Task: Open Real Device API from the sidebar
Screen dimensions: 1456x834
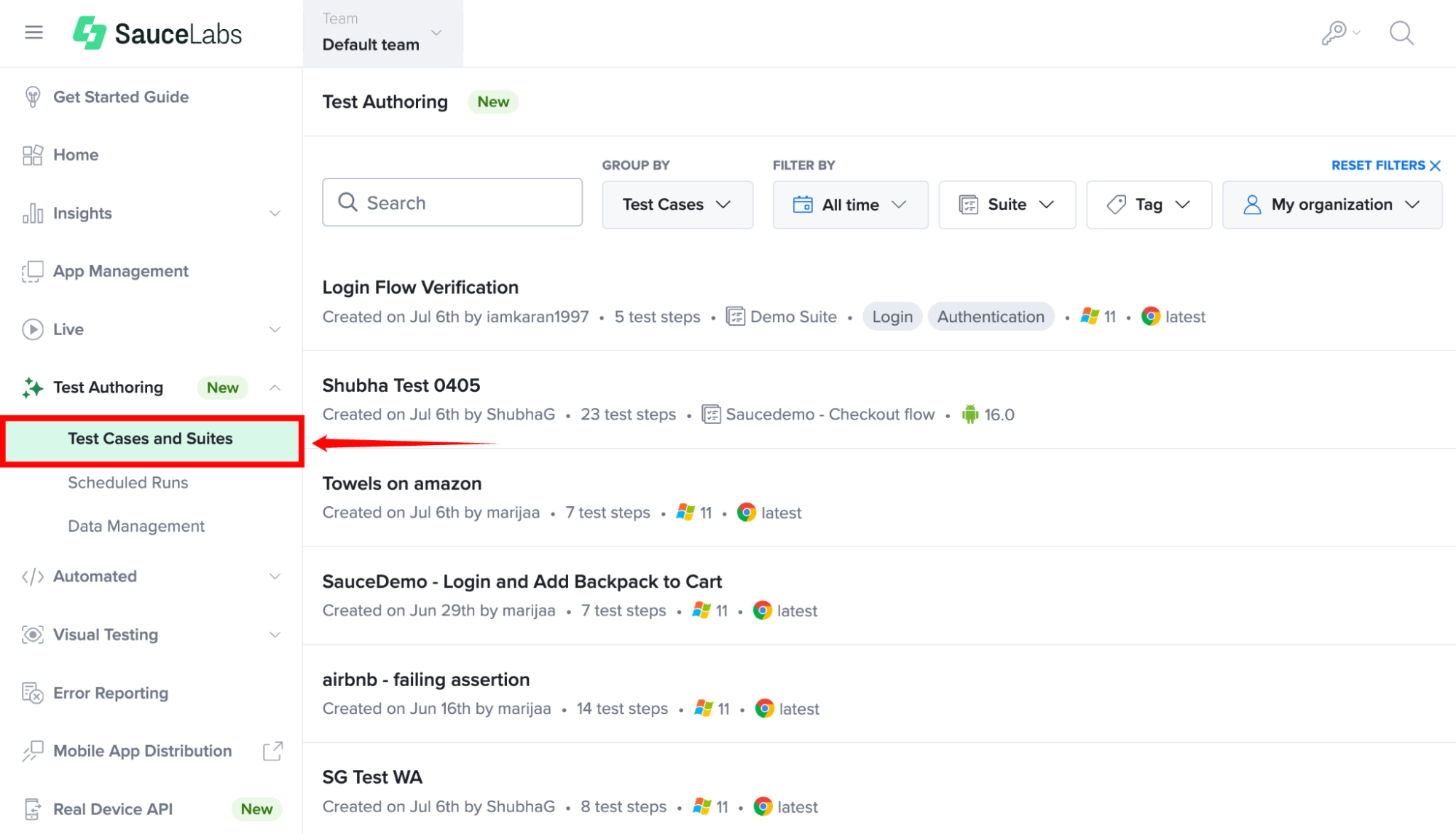Action: click(113, 809)
